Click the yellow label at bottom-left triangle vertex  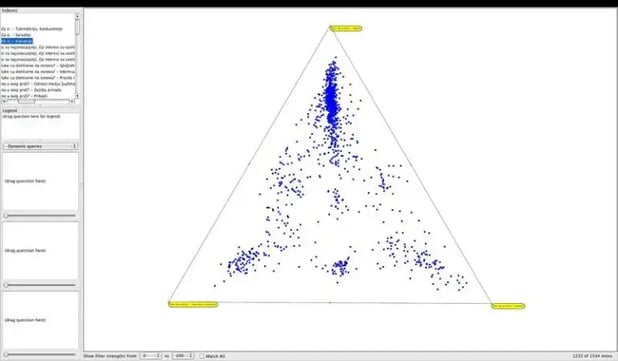[193, 304]
